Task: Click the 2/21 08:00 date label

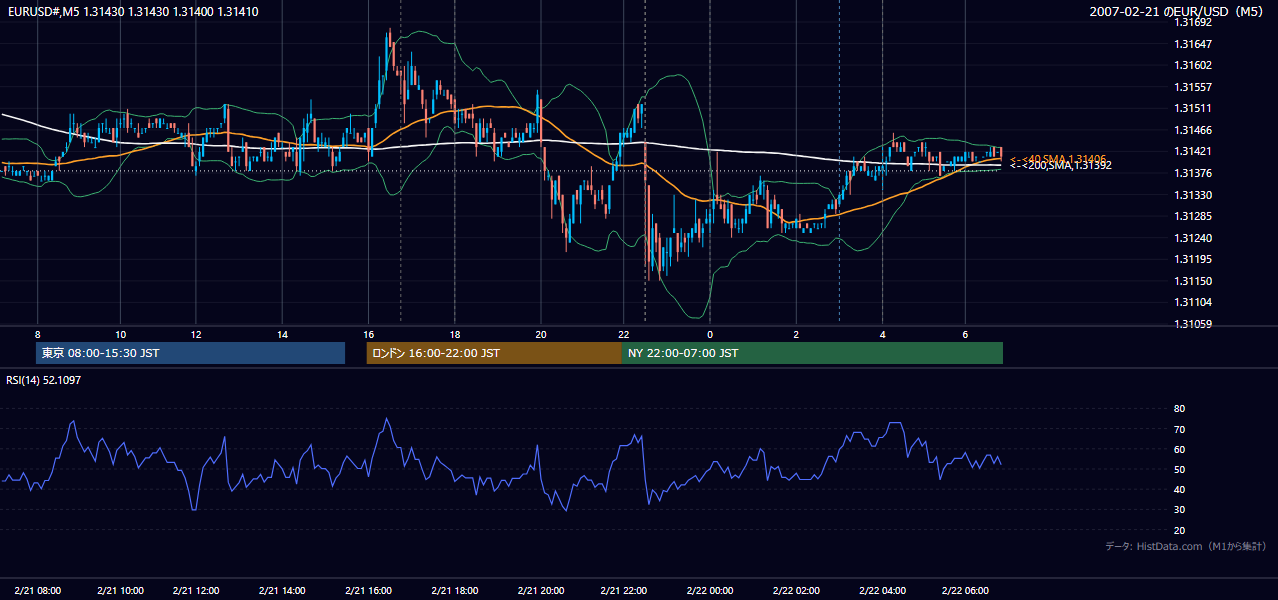Action: tap(38, 590)
